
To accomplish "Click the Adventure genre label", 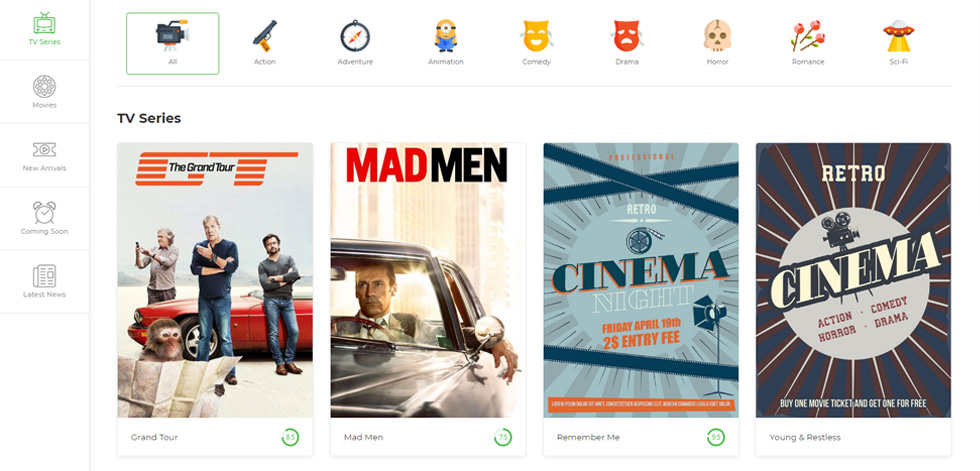I will [x=355, y=62].
